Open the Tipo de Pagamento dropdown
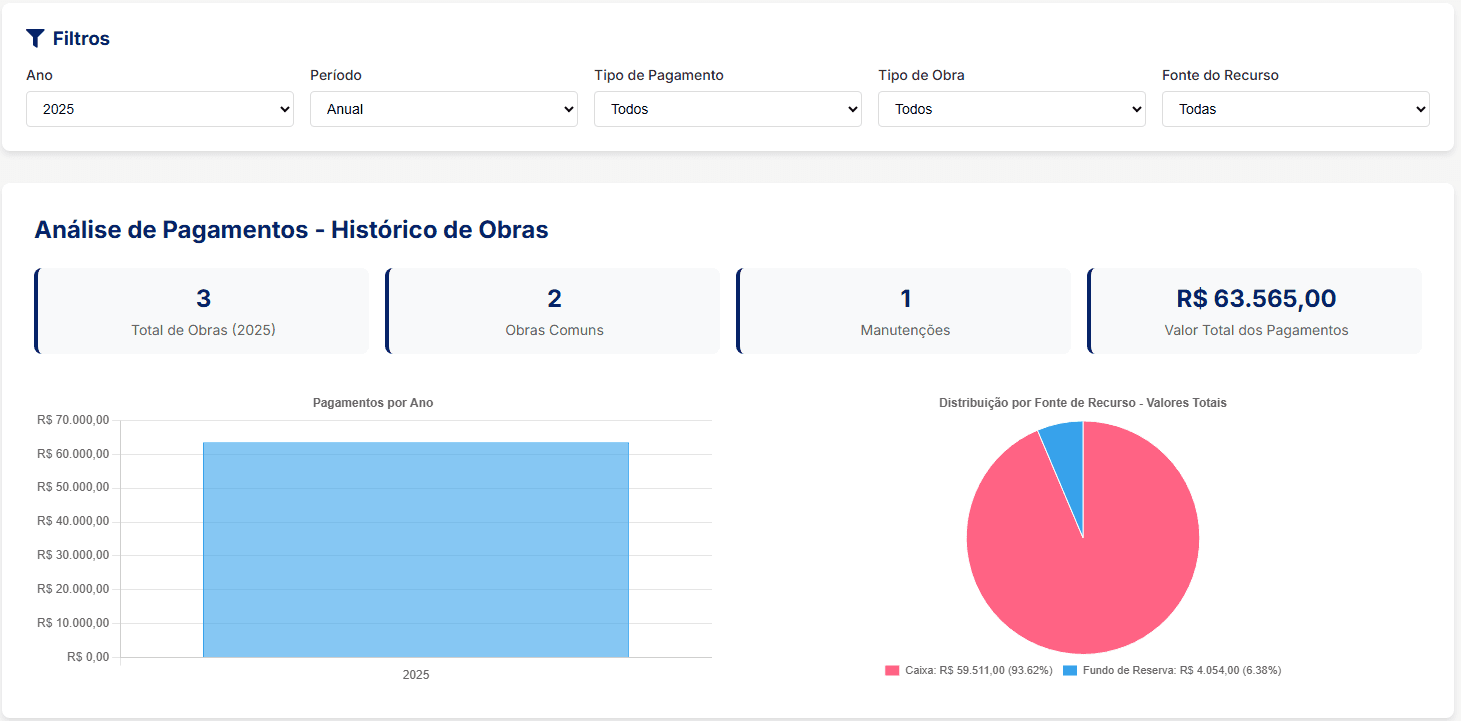This screenshot has height=721, width=1461. [x=727, y=109]
